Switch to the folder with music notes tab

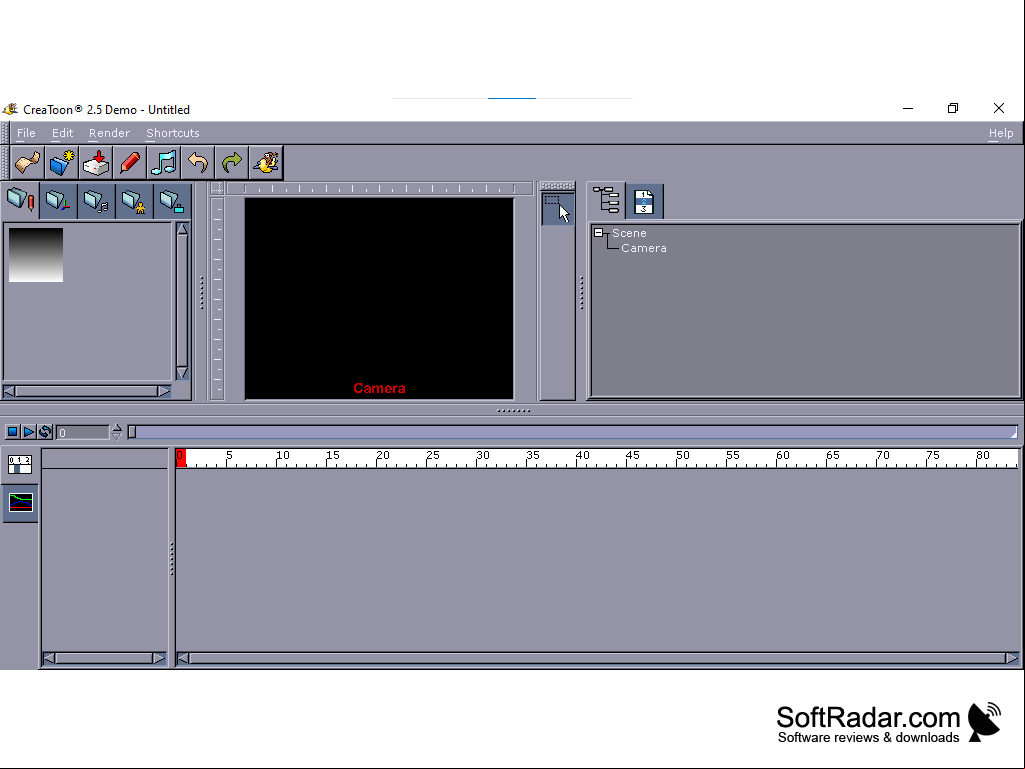(96, 201)
